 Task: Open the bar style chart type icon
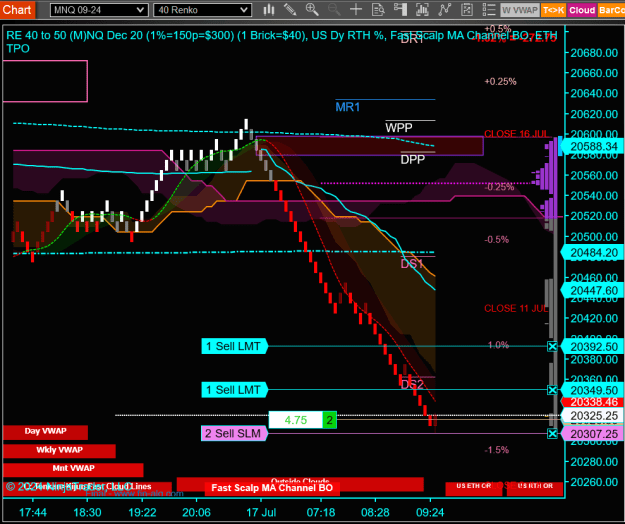click(x=269, y=10)
